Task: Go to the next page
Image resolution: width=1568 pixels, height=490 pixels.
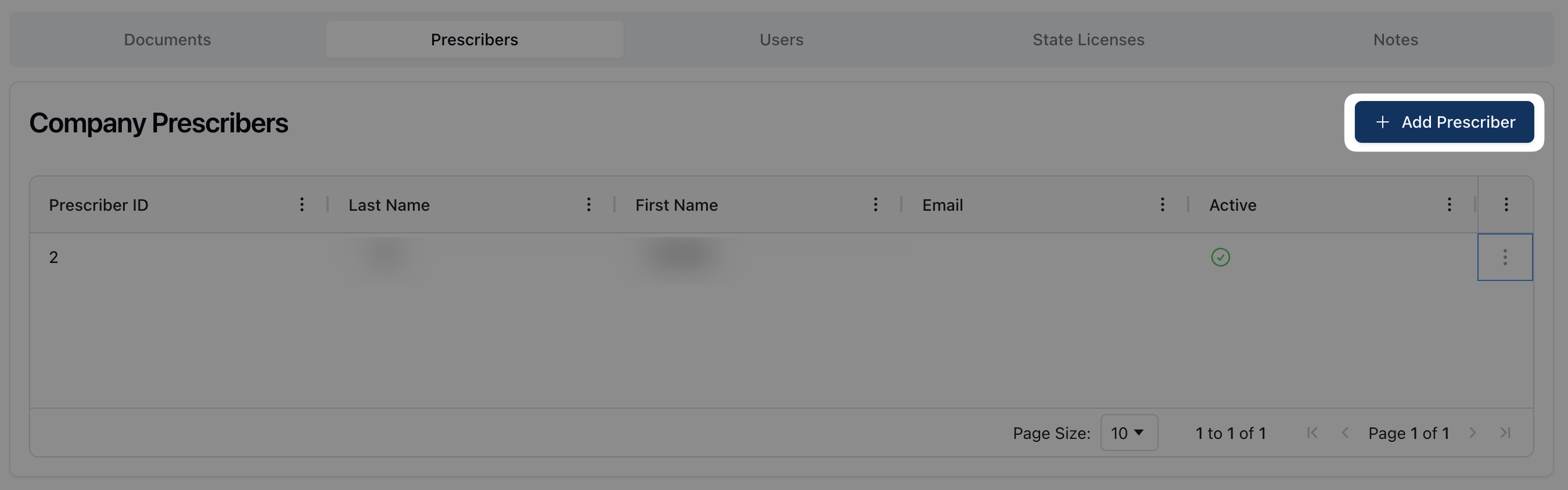Action: click(1472, 433)
